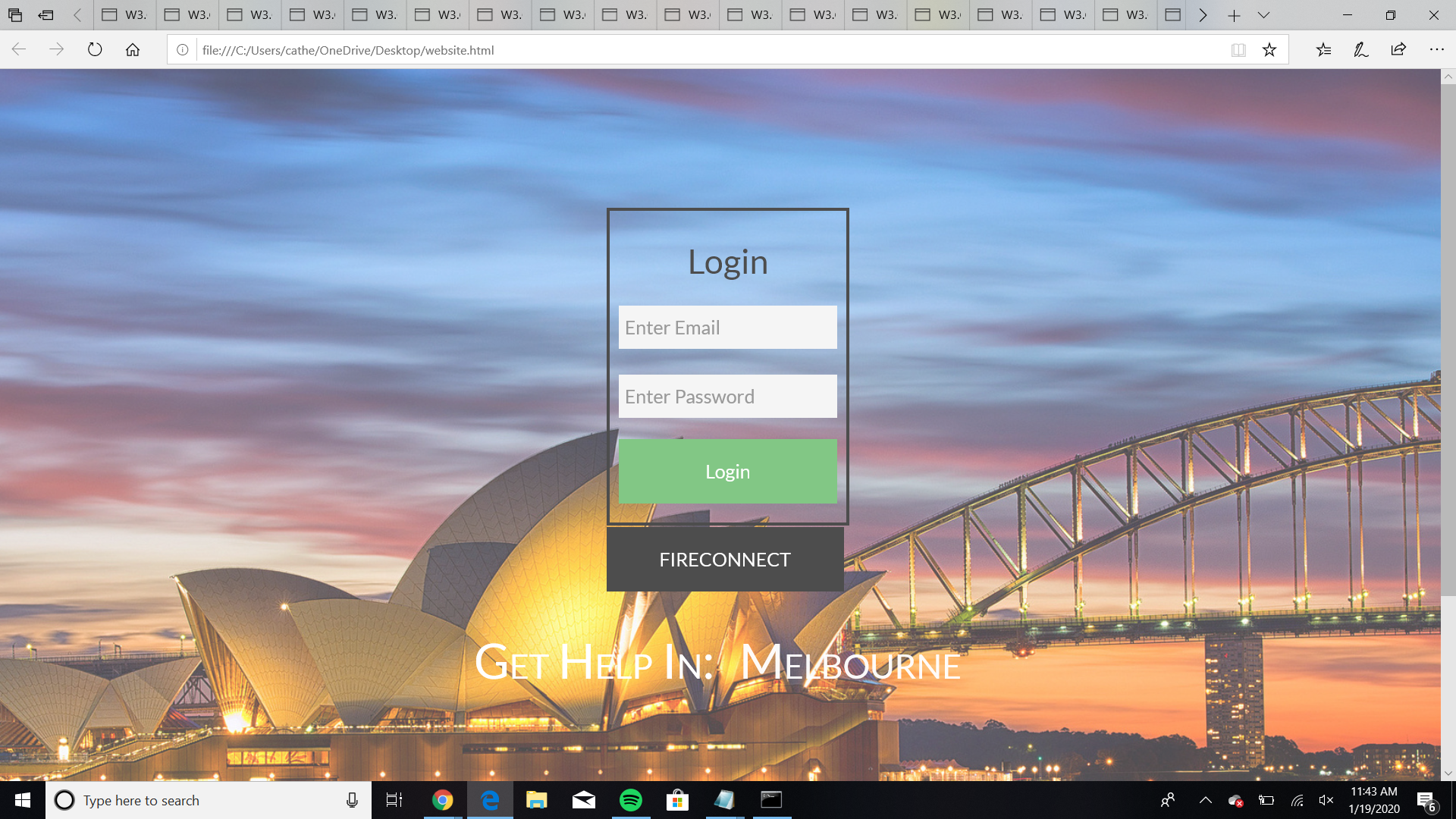The height and width of the screenshot is (819, 1456).
Task: Click the page vertical scrollbar
Action: [x=1448, y=341]
